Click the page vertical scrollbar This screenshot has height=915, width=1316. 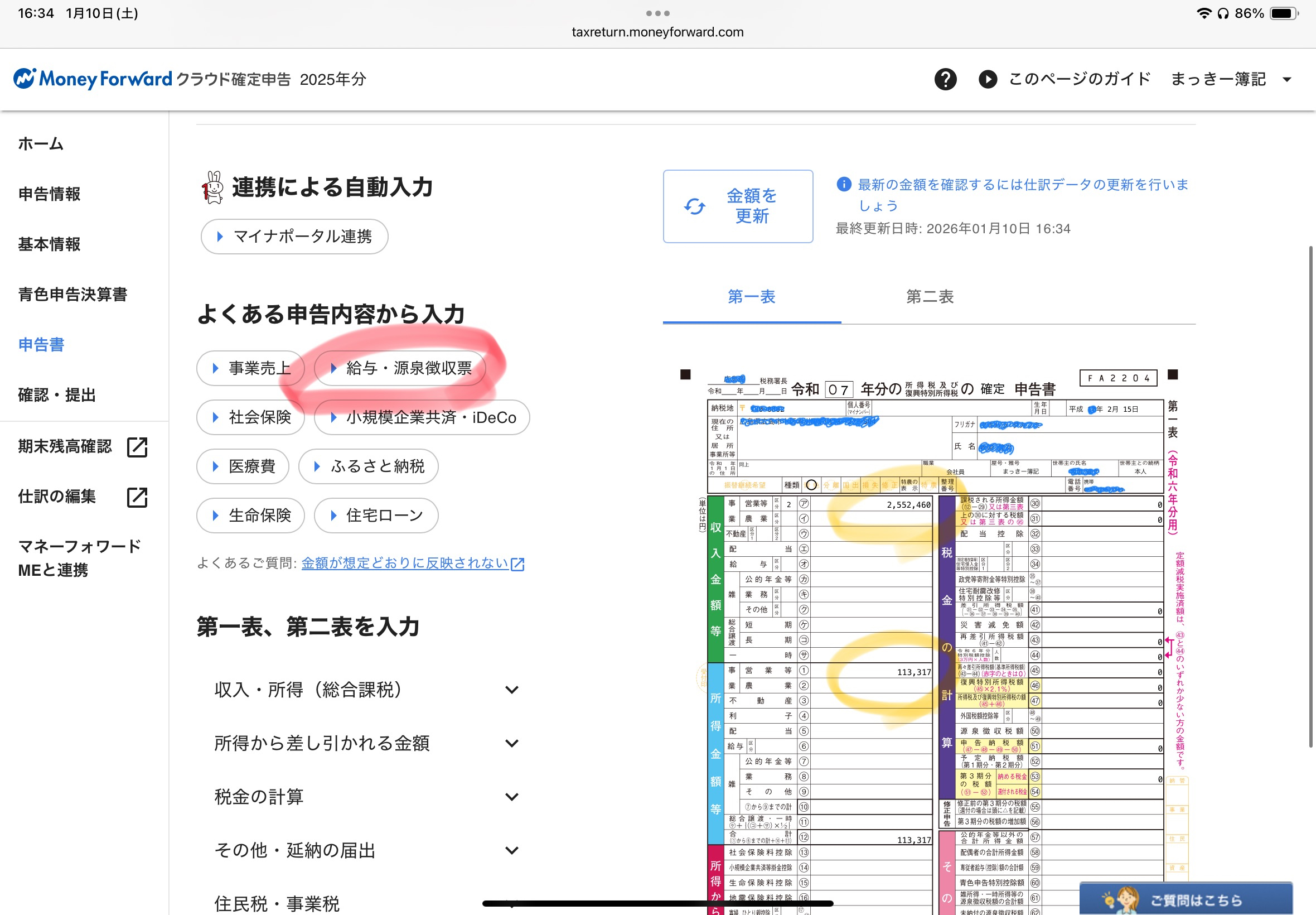(x=1310, y=497)
